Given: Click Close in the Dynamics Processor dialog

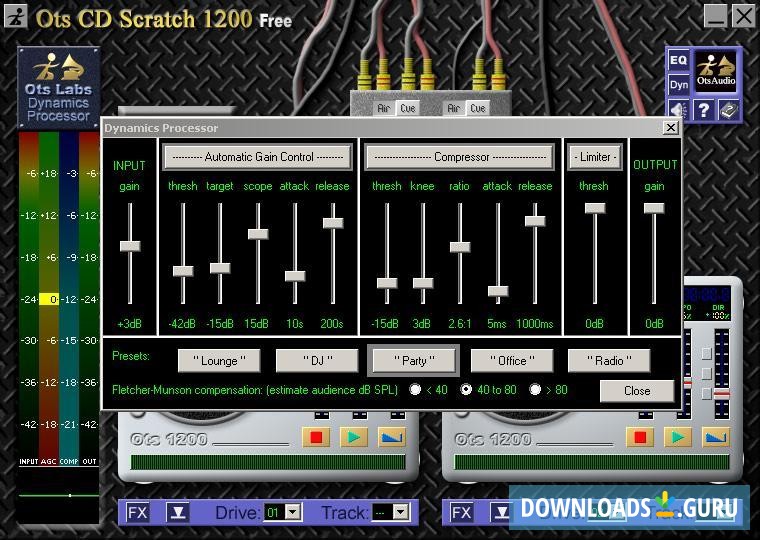Looking at the screenshot, I should [x=637, y=391].
